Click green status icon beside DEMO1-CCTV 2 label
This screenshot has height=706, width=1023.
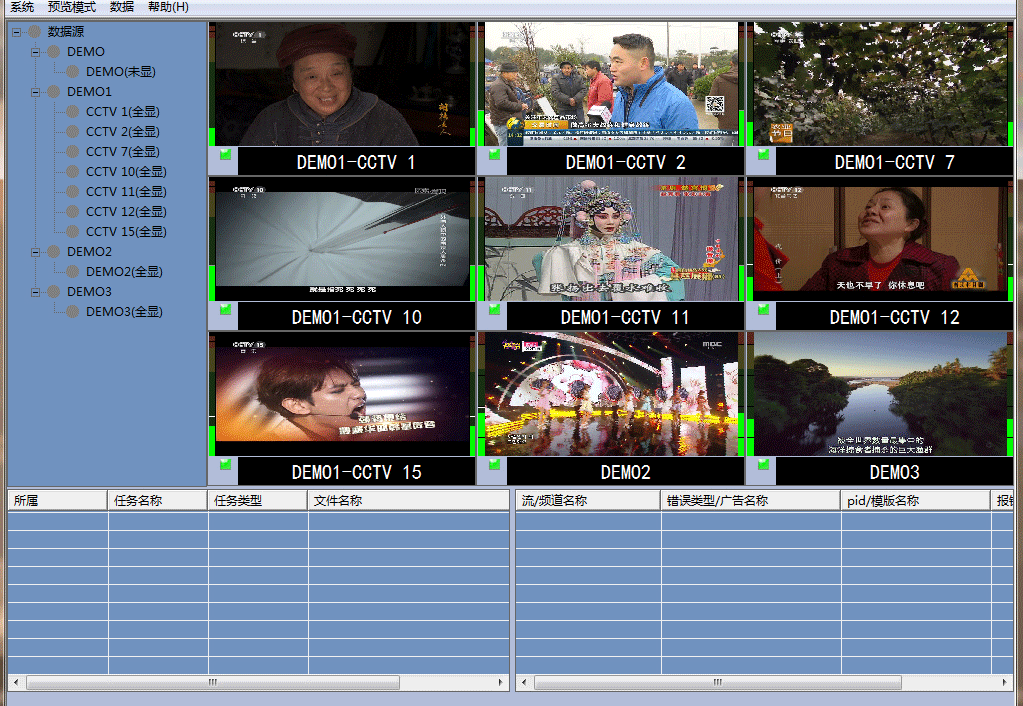494,155
